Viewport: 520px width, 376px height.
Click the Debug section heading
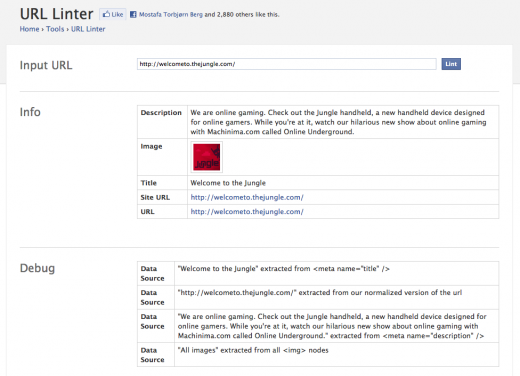(37, 268)
